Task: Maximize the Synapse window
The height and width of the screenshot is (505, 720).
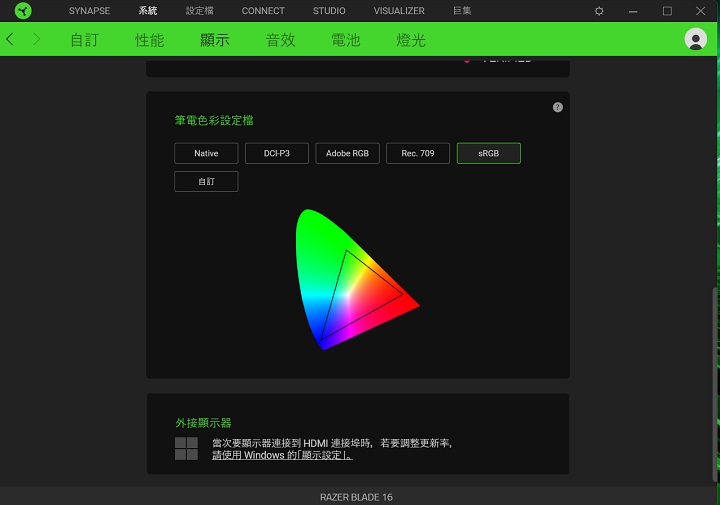Action: tap(667, 11)
